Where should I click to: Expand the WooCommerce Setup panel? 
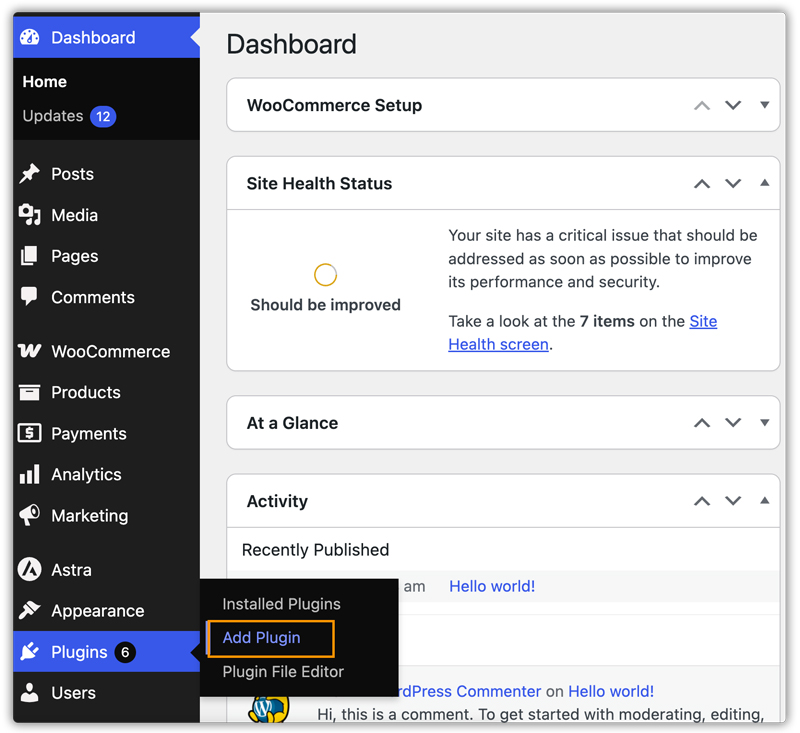pos(764,105)
